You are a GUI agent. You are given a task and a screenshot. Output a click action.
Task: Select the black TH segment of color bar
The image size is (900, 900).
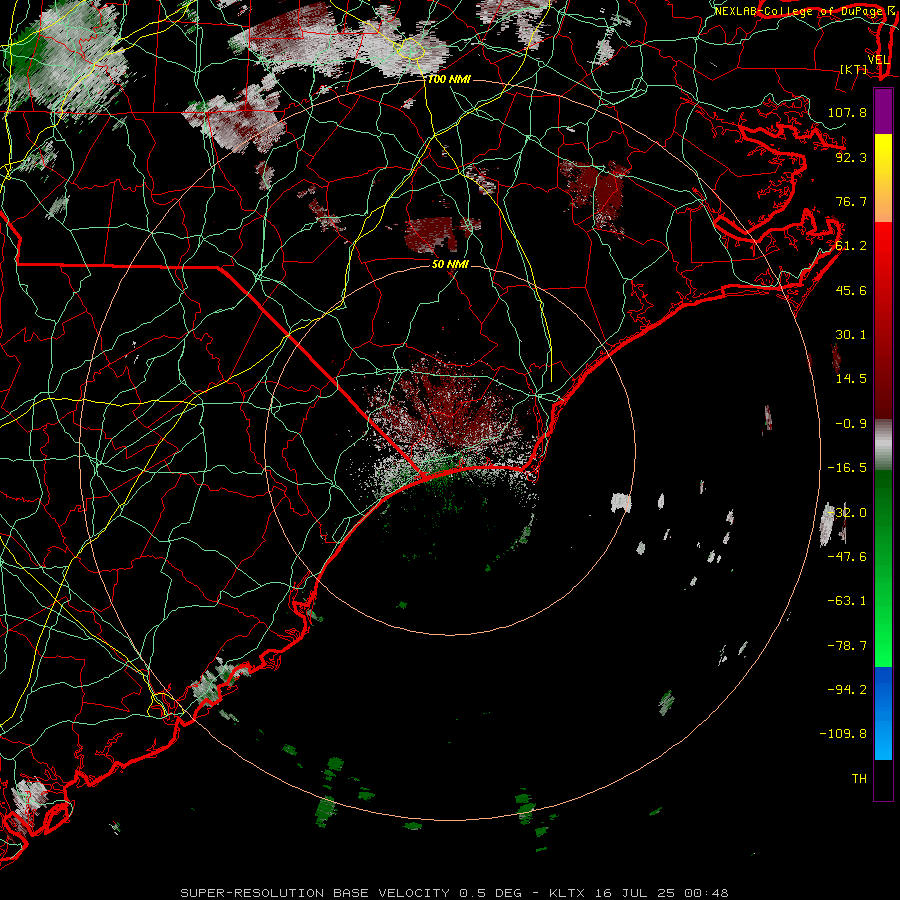pos(883,779)
